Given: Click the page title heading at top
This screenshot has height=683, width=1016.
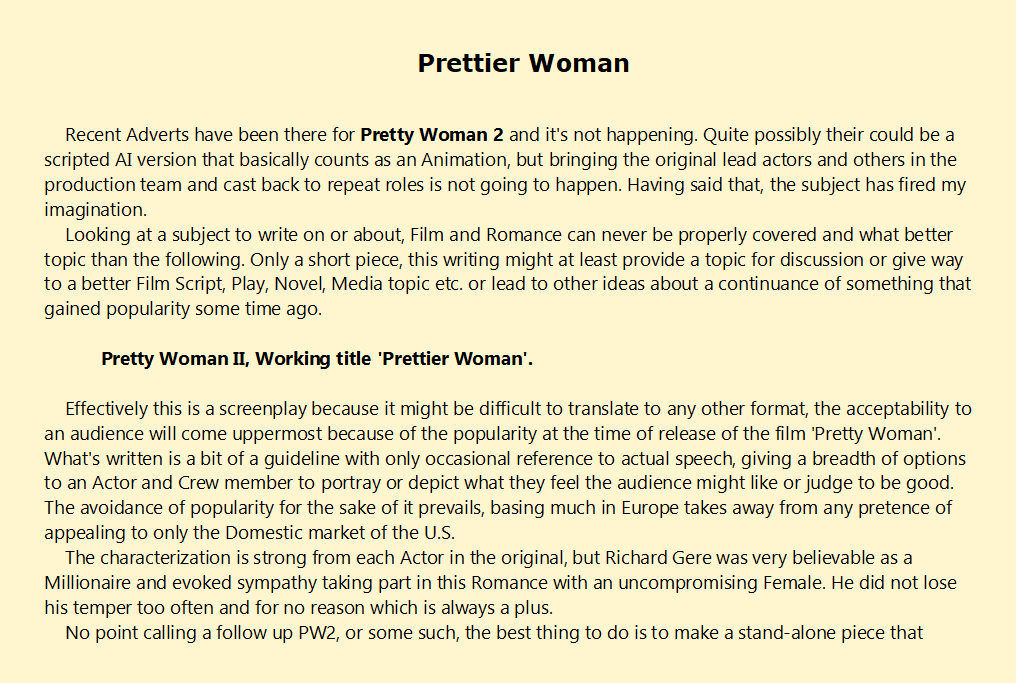Looking at the screenshot, I should (523, 63).
